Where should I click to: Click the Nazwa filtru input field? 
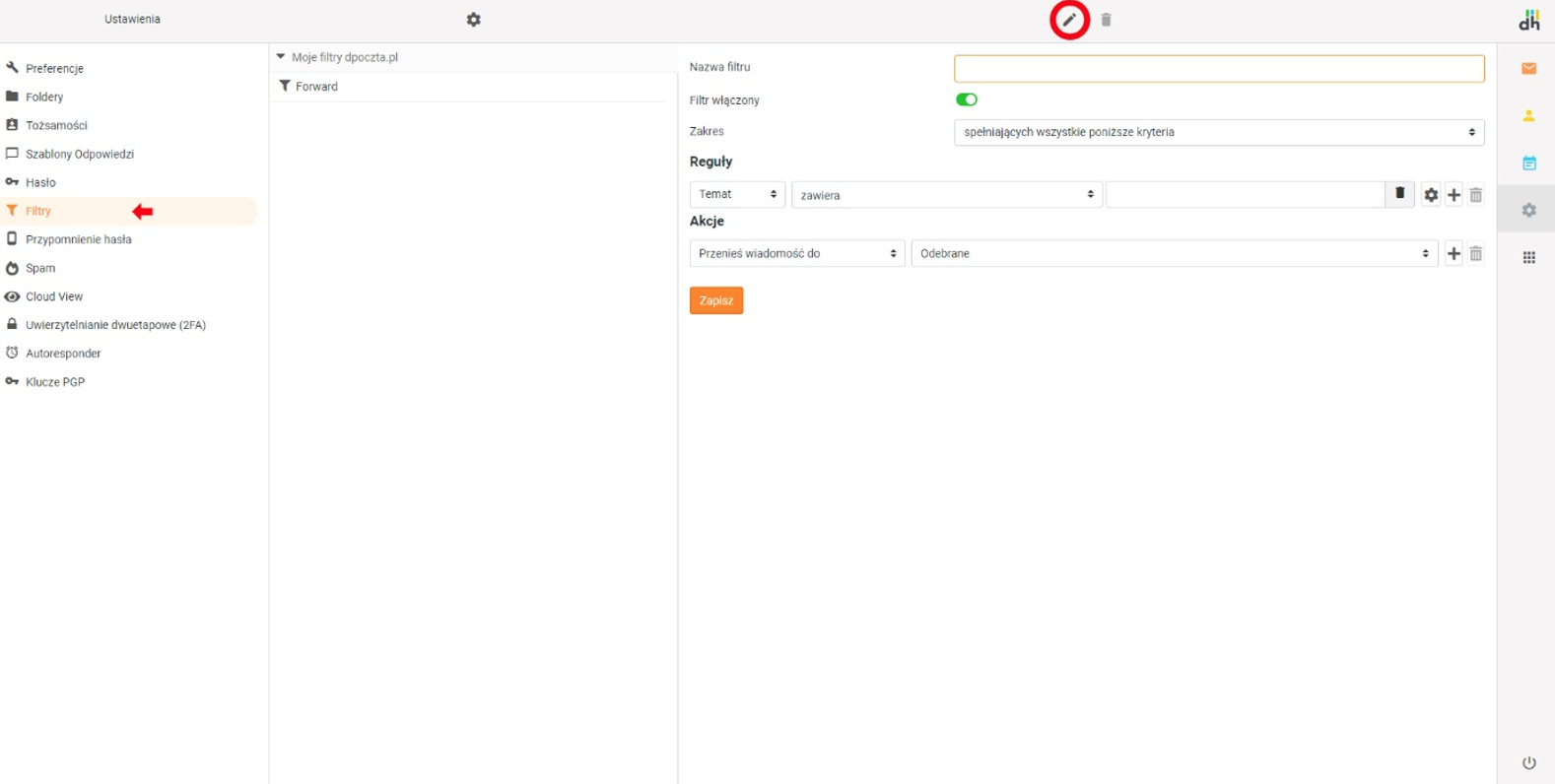tap(1218, 68)
